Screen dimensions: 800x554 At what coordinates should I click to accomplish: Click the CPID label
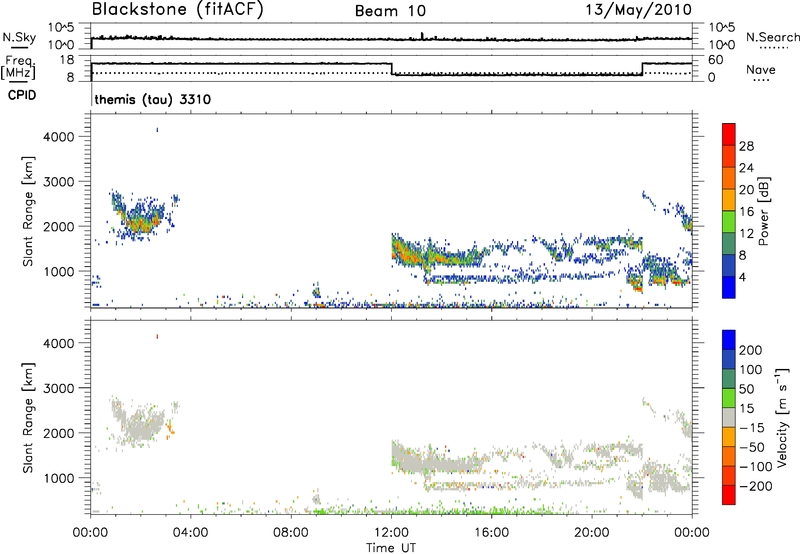coord(22,95)
